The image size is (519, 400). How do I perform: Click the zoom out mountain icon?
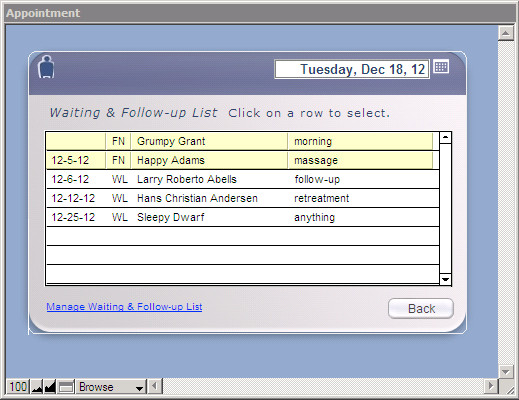pos(37,387)
